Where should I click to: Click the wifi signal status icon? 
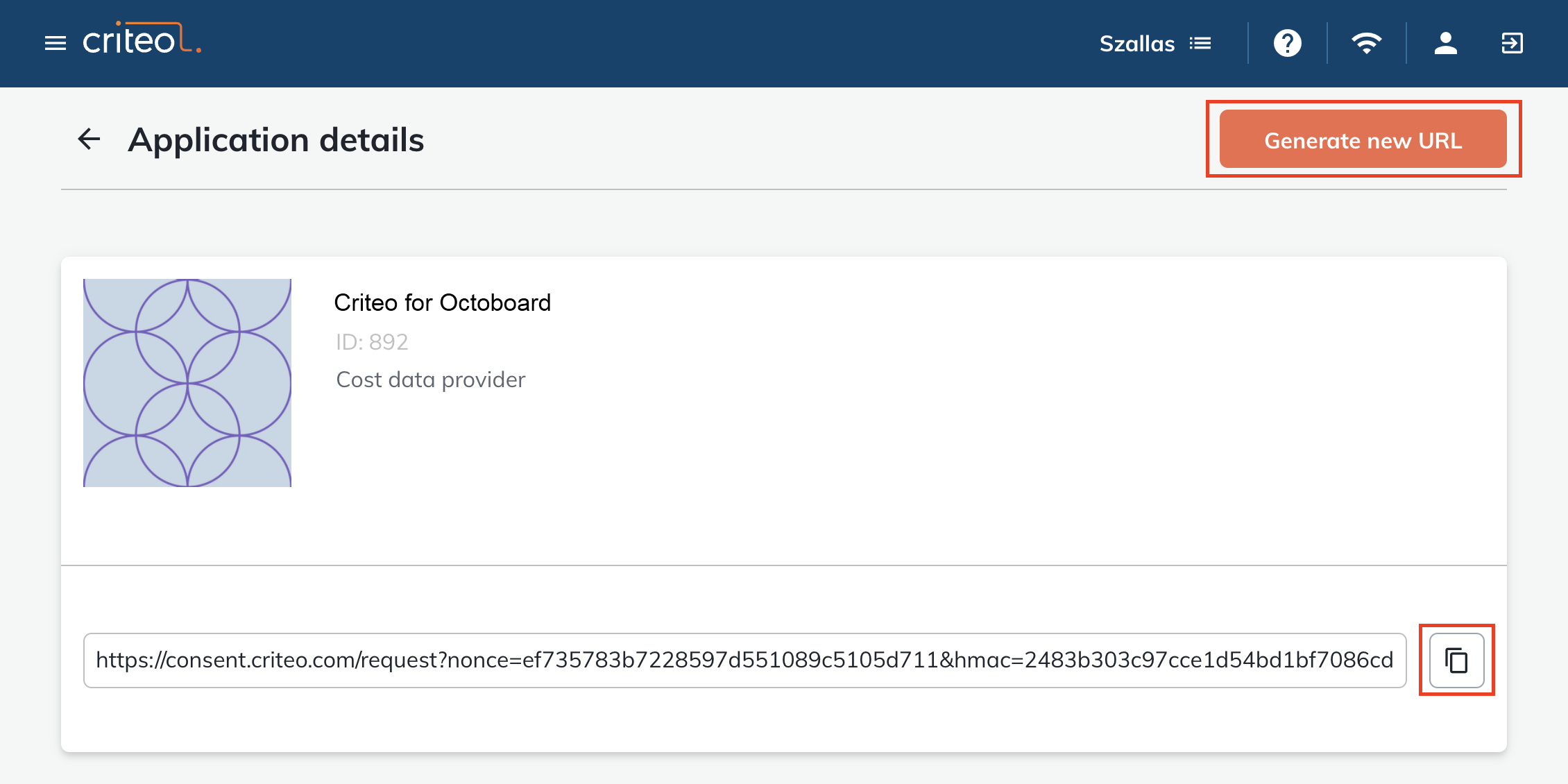[1367, 43]
